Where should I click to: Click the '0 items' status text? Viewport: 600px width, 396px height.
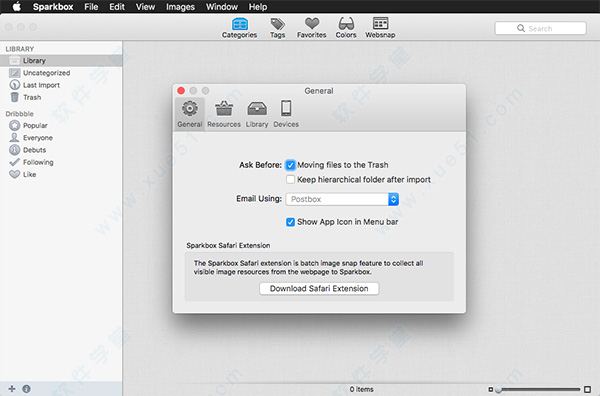(362, 389)
